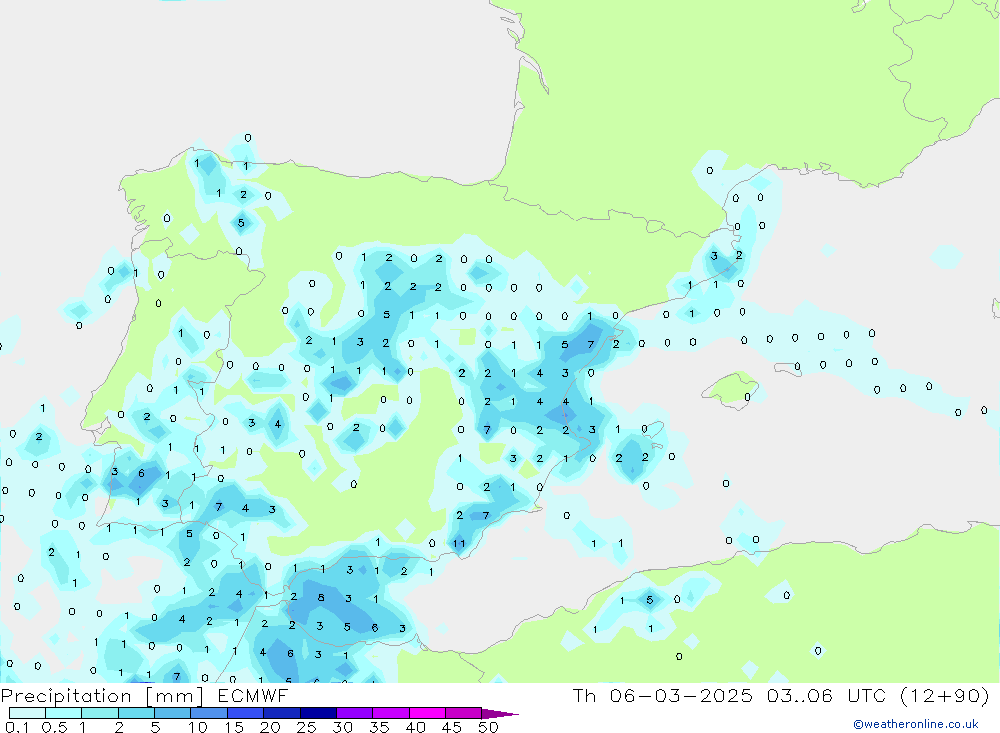Click the 40–45 mm magenta swatch
This screenshot has width=1000, height=733.
click(427, 713)
